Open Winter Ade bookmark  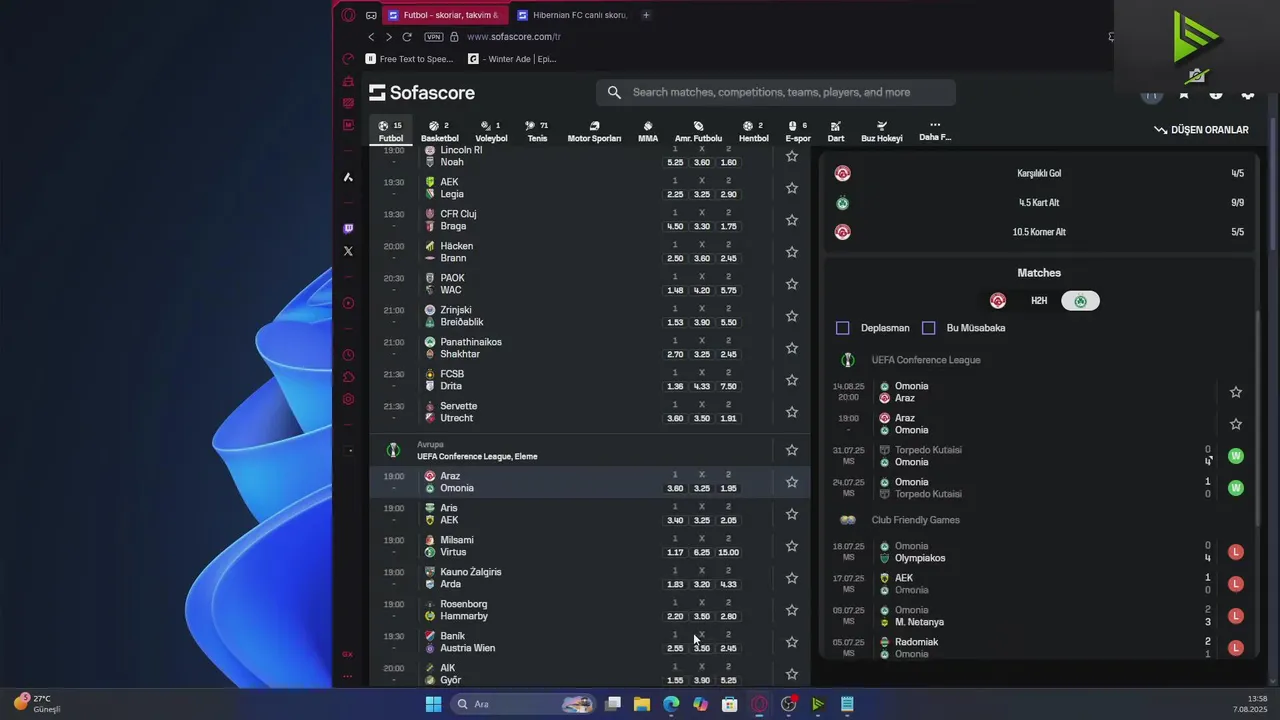click(513, 59)
